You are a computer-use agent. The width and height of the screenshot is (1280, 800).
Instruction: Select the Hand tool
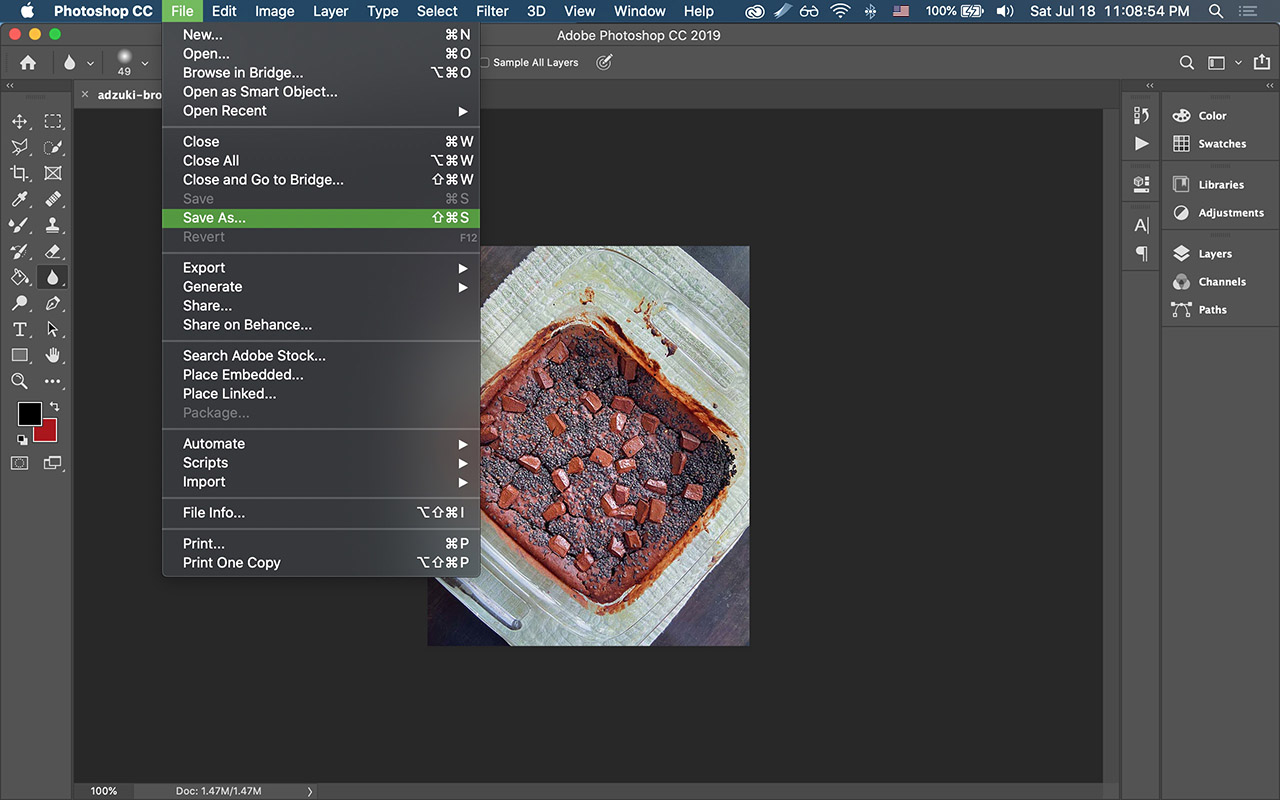pyautogui.click(x=53, y=355)
